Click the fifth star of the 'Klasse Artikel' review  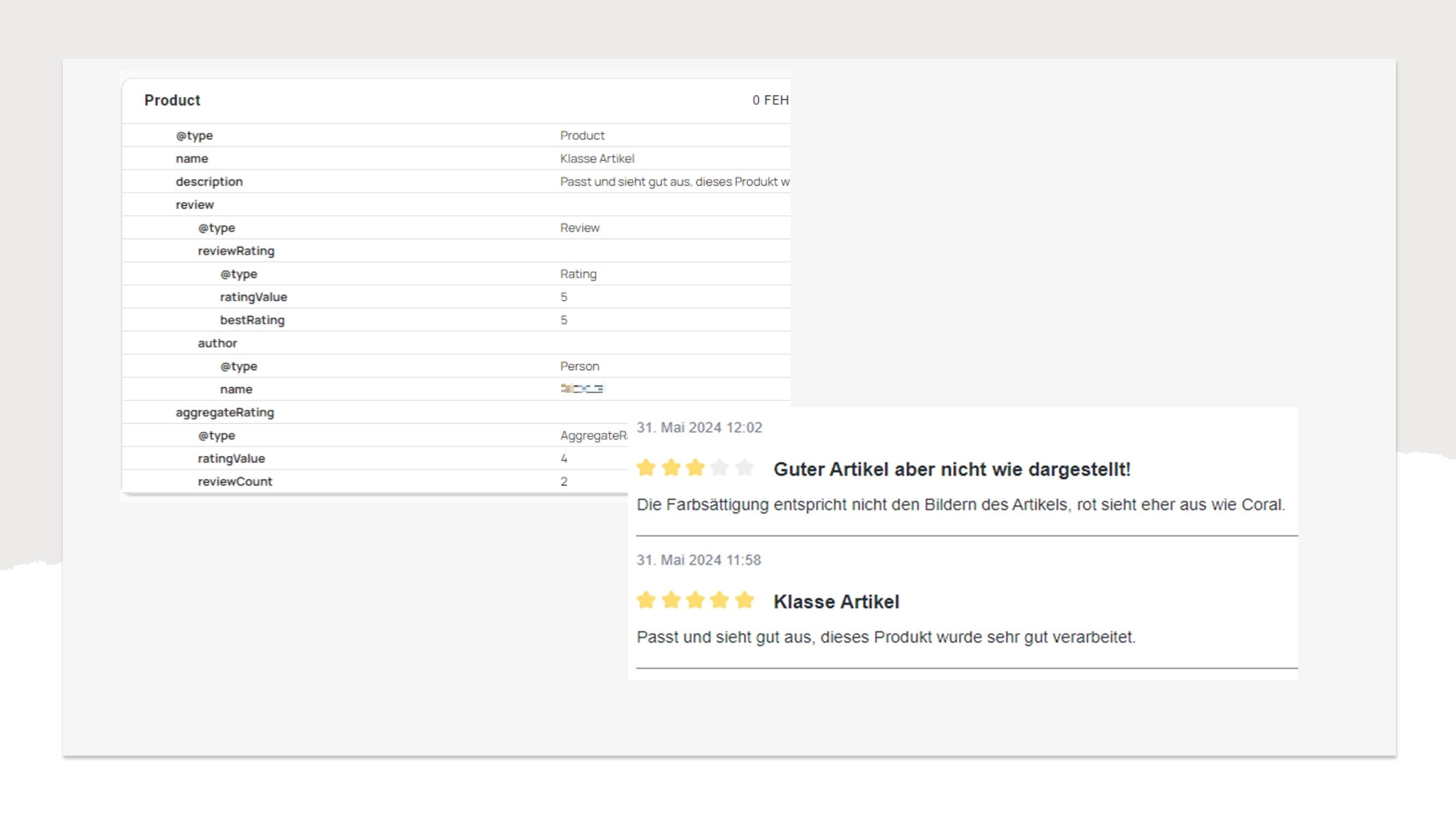pyautogui.click(x=745, y=600)
